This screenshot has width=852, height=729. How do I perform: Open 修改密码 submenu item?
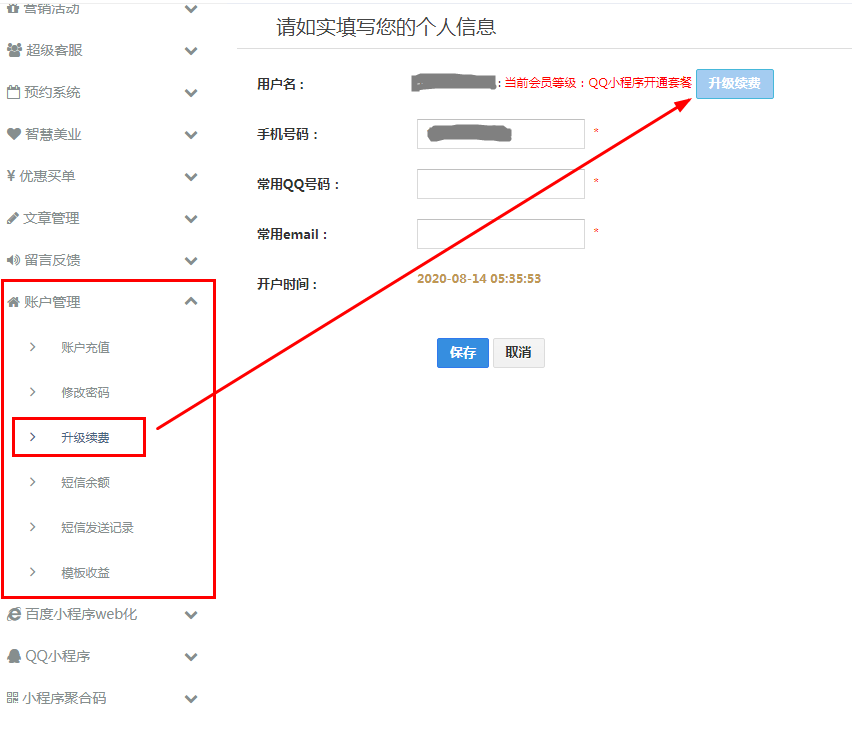(x=85, y=393)
